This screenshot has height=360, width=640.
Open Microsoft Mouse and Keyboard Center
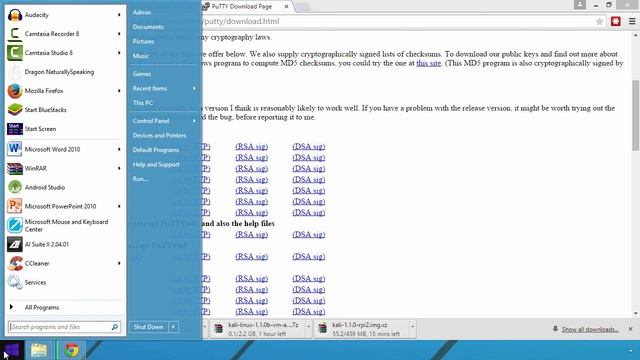tap(64, 225)
